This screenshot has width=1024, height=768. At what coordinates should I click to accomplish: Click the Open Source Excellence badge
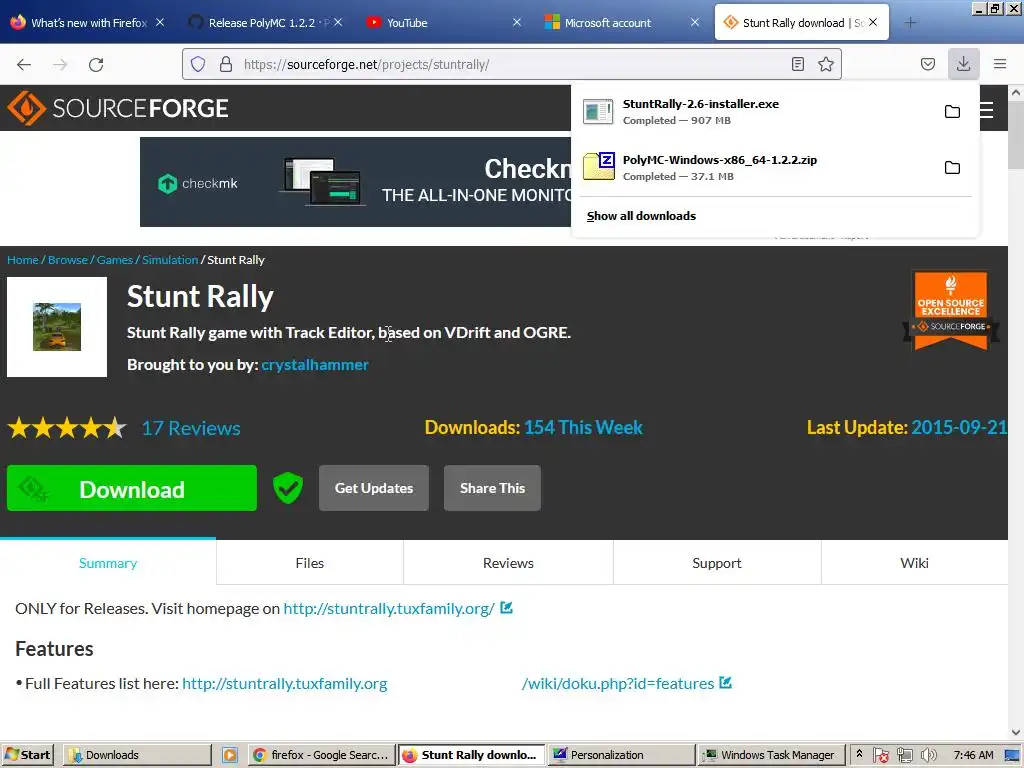coord(951,312)
